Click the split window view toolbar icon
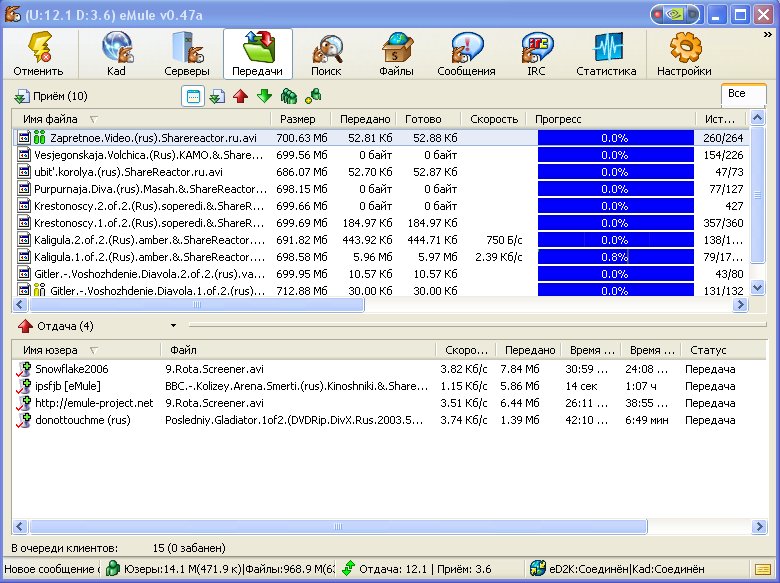Screen dimensions: 780x583 click(193, 96)
